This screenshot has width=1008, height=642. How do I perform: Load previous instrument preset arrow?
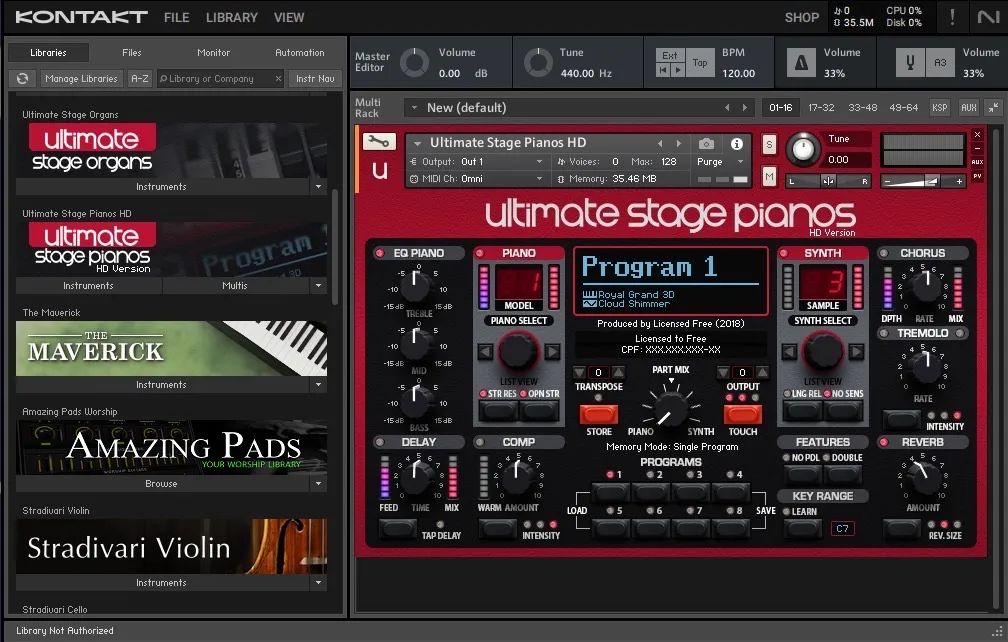[660, 143]
